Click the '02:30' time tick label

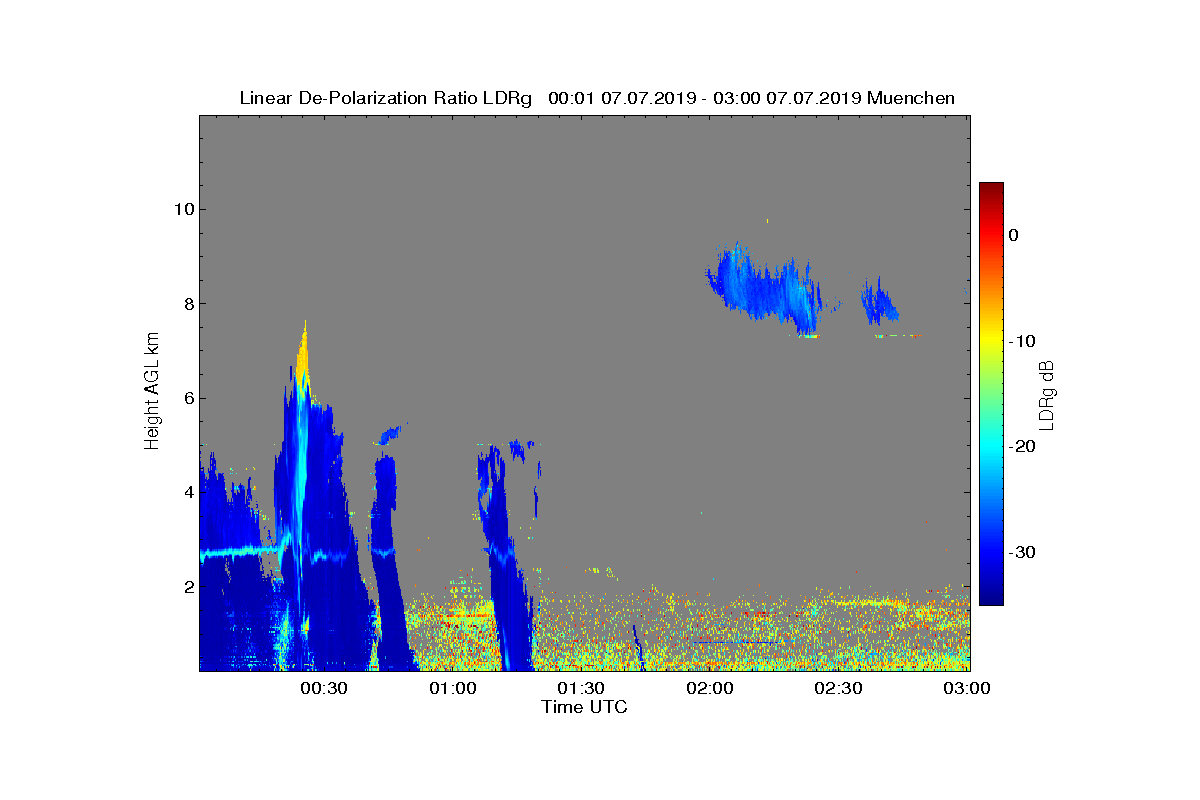(x=838, y=688)
